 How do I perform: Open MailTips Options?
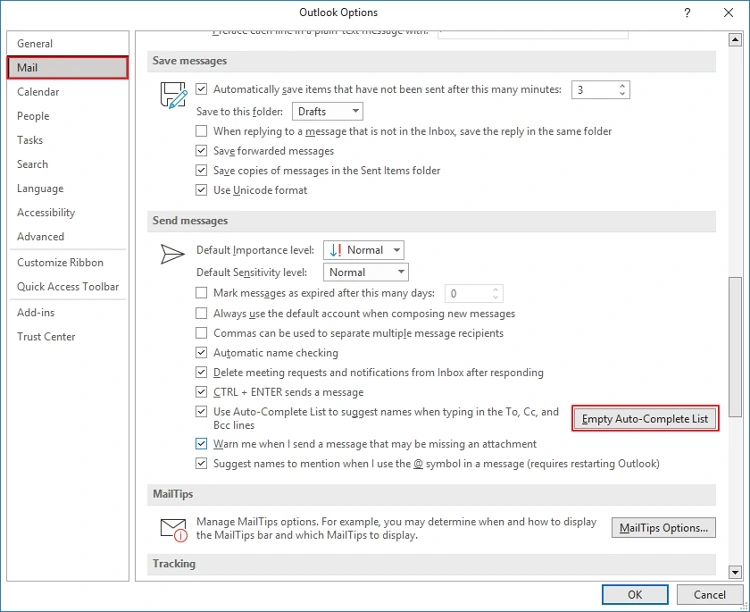click(663, 528)
